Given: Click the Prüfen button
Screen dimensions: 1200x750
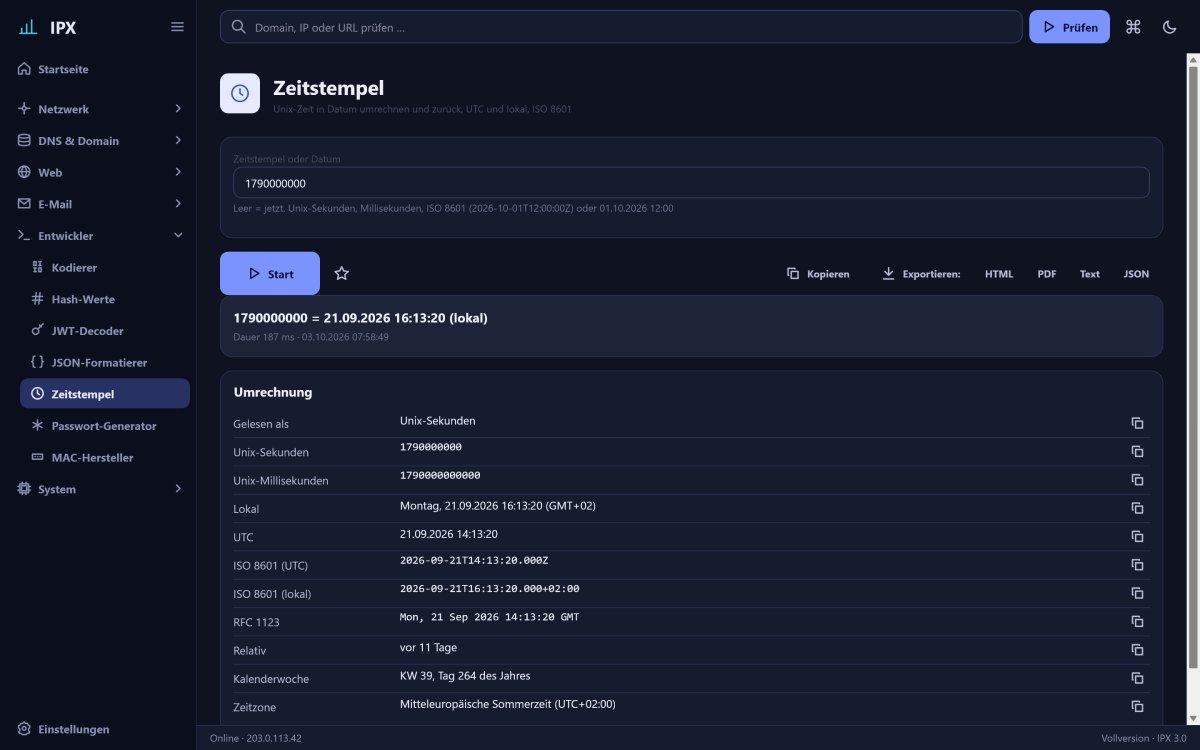Looking at the screenshot, I should [x=1069, y=27].
